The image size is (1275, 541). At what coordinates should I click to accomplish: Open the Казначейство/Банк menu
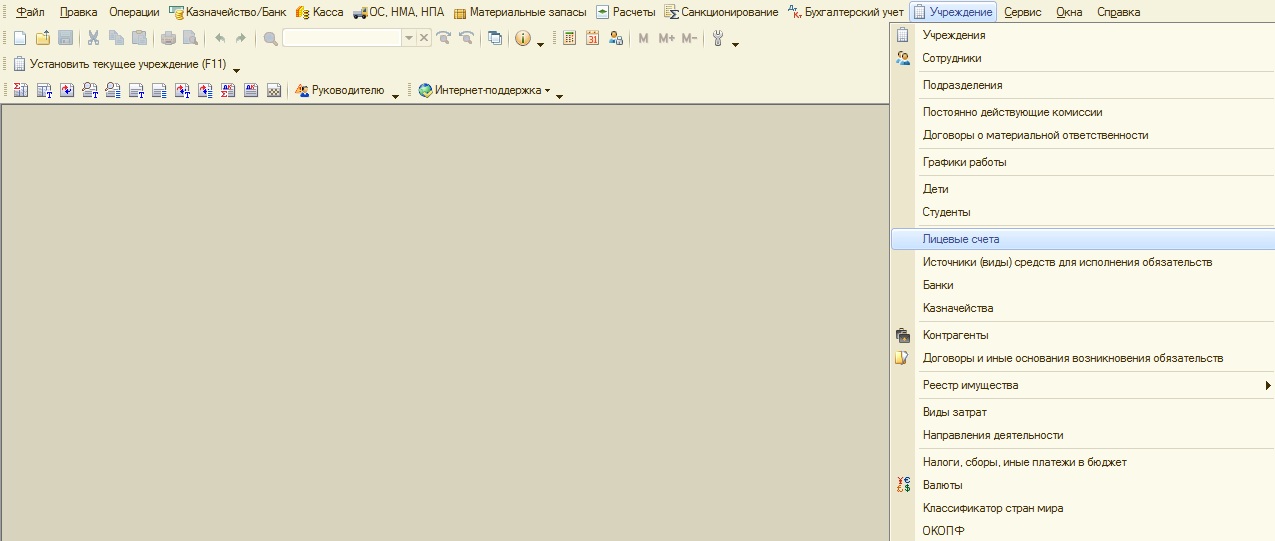[229, 12]
